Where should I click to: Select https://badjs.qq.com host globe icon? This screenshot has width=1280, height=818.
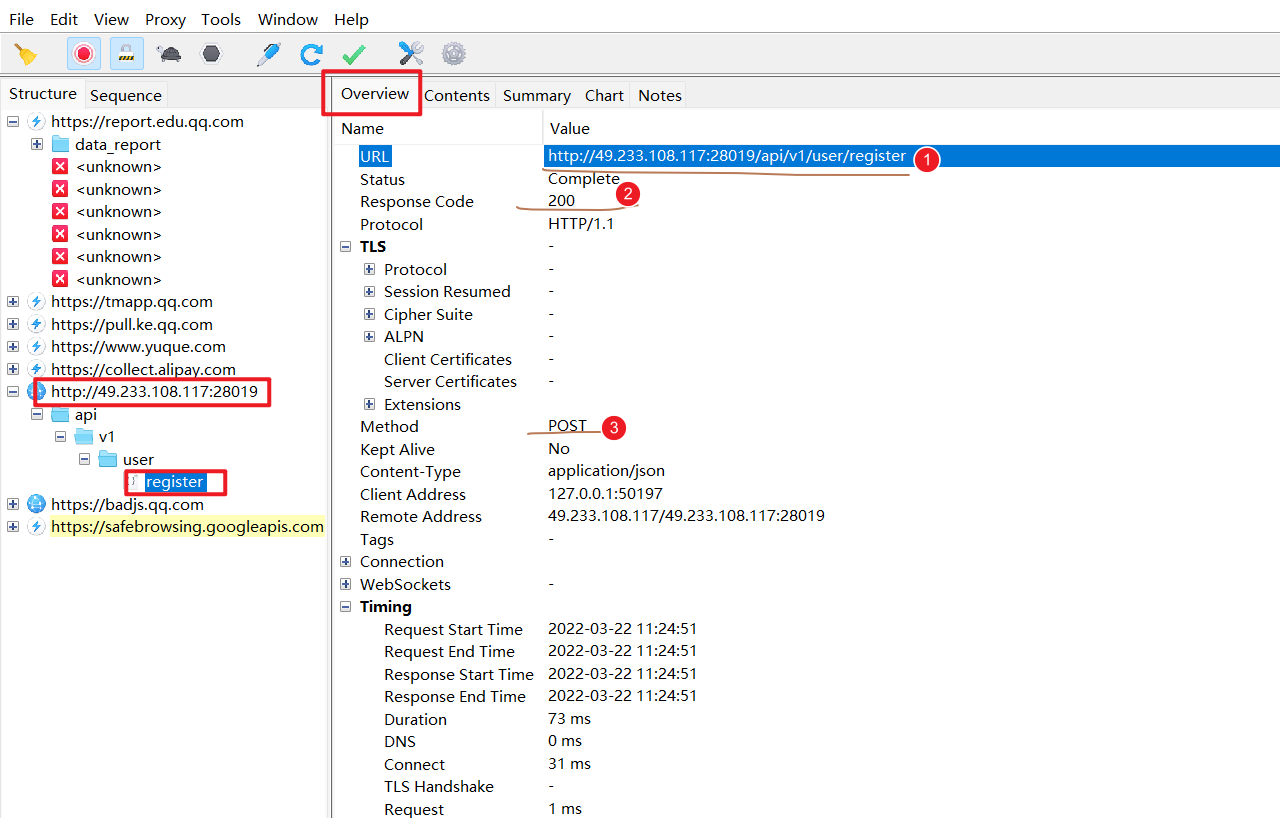point(37,504)
